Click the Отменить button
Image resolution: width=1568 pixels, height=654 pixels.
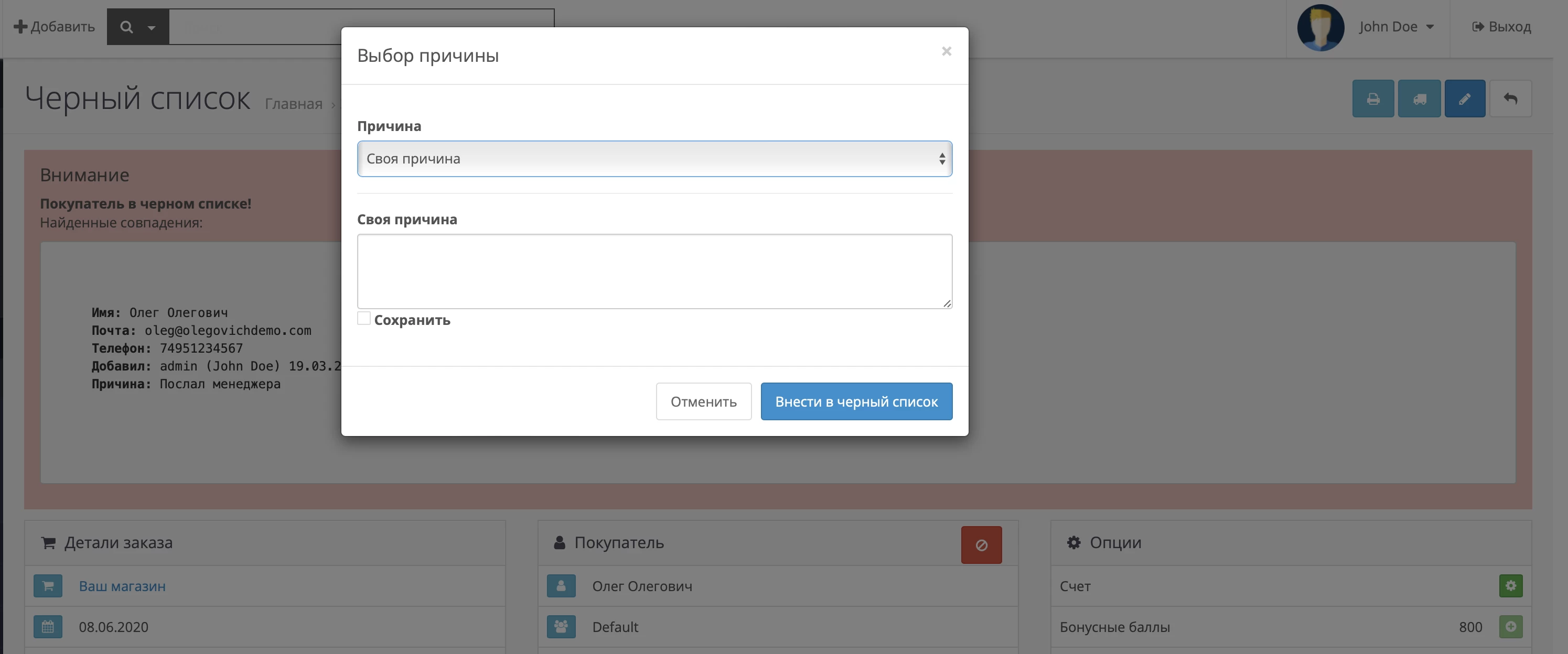point(703,401)
